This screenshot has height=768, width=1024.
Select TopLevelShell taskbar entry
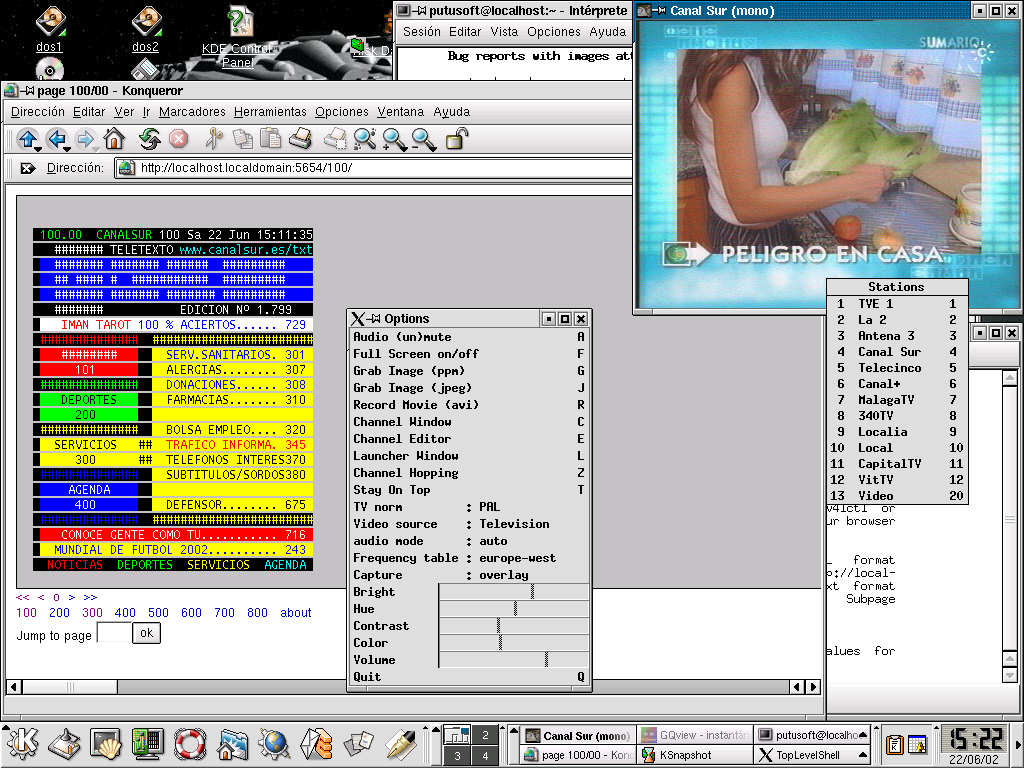(812, 755)
